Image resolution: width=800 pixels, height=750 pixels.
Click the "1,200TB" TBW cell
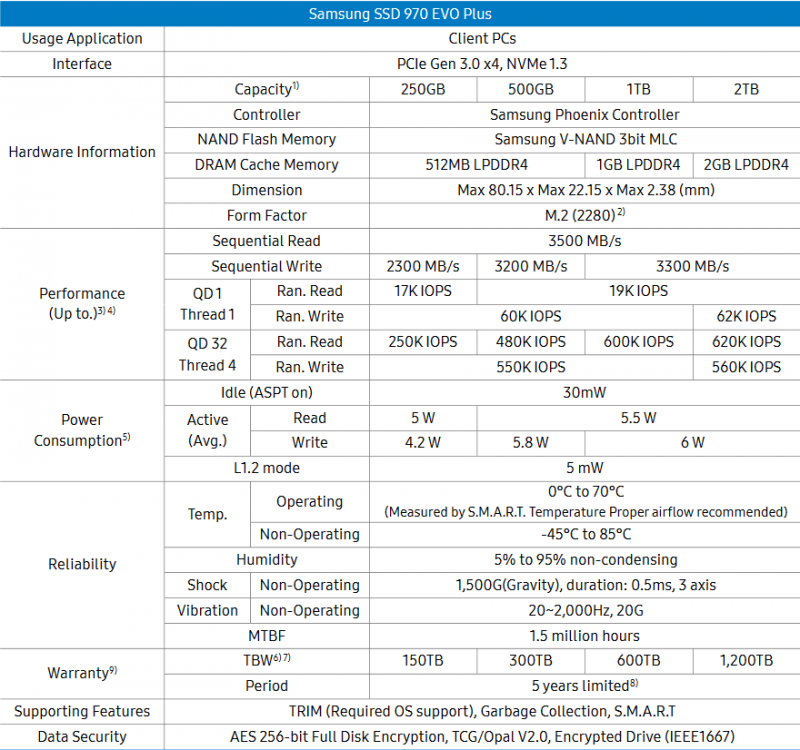[x=746, y=660]
